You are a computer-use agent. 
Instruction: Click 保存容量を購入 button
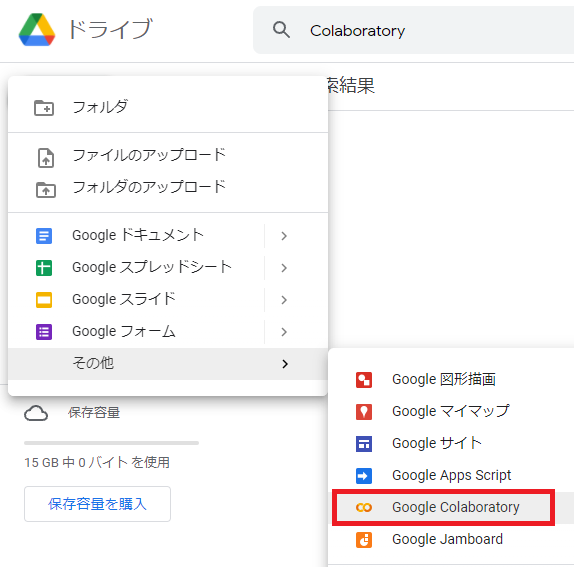point(97,504)
